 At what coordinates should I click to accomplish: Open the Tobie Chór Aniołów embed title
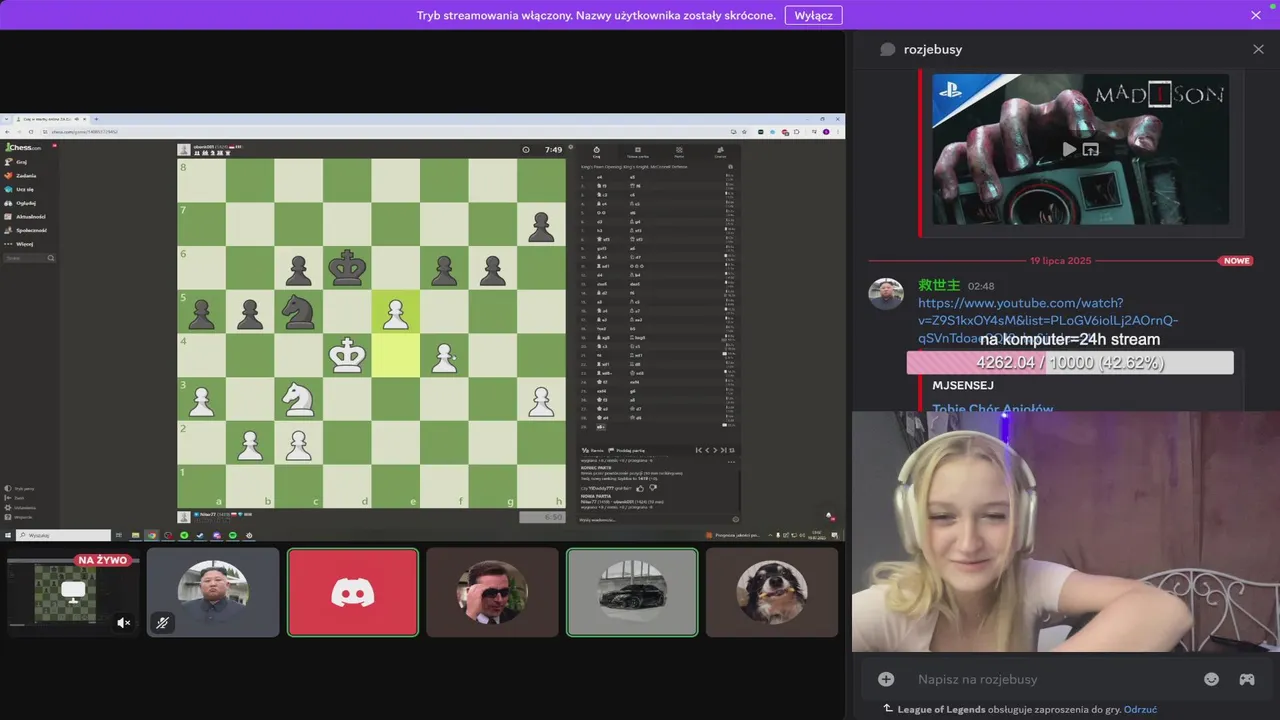(992, 407)
